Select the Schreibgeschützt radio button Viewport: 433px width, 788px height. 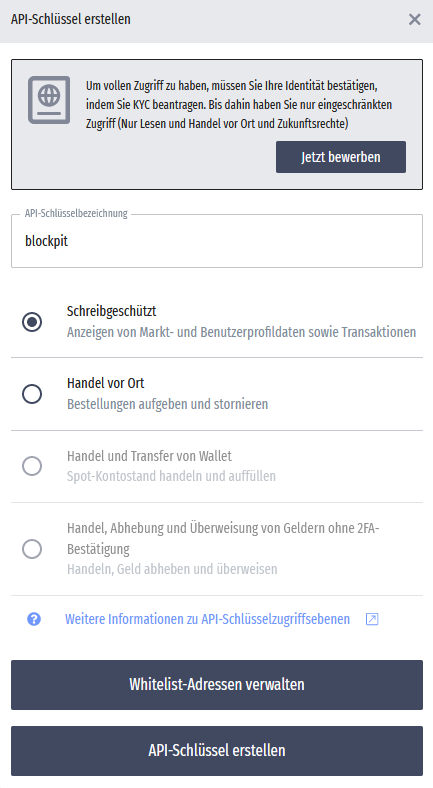click(x=32, y=322)
